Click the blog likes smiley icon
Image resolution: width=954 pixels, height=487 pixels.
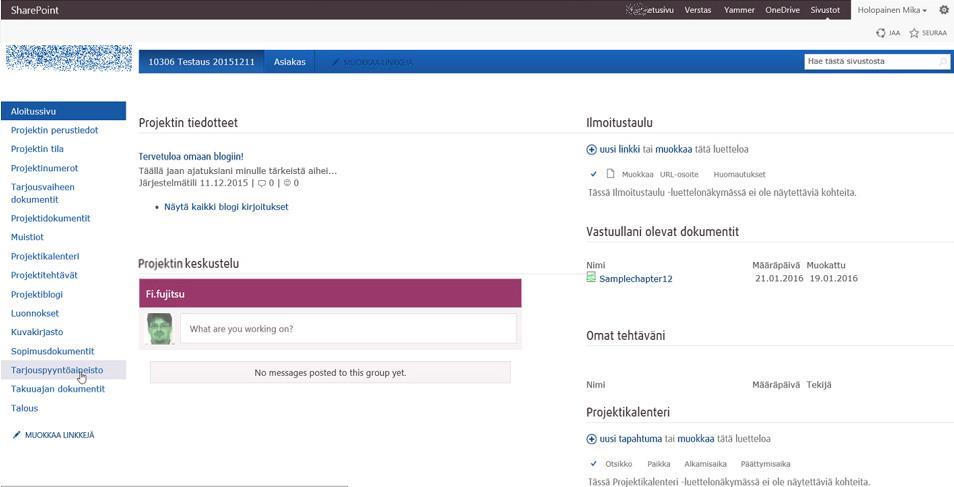(287, 183)
